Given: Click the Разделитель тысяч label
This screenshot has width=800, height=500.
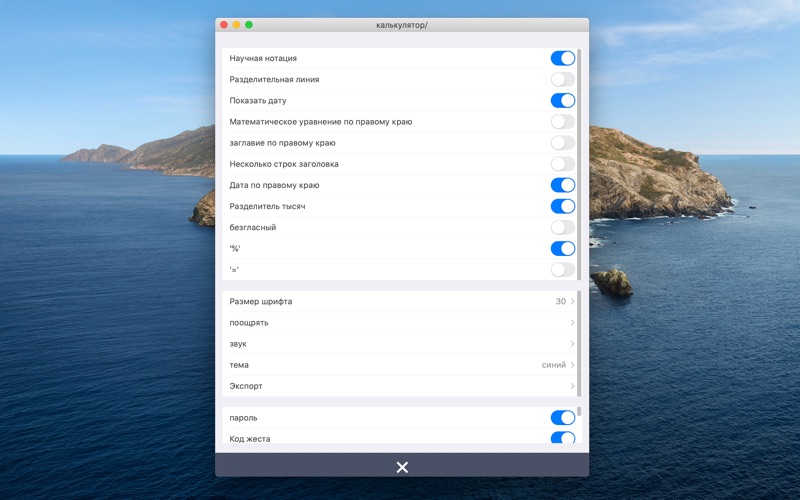Looking at the screenshot, I should pos(267,206).
